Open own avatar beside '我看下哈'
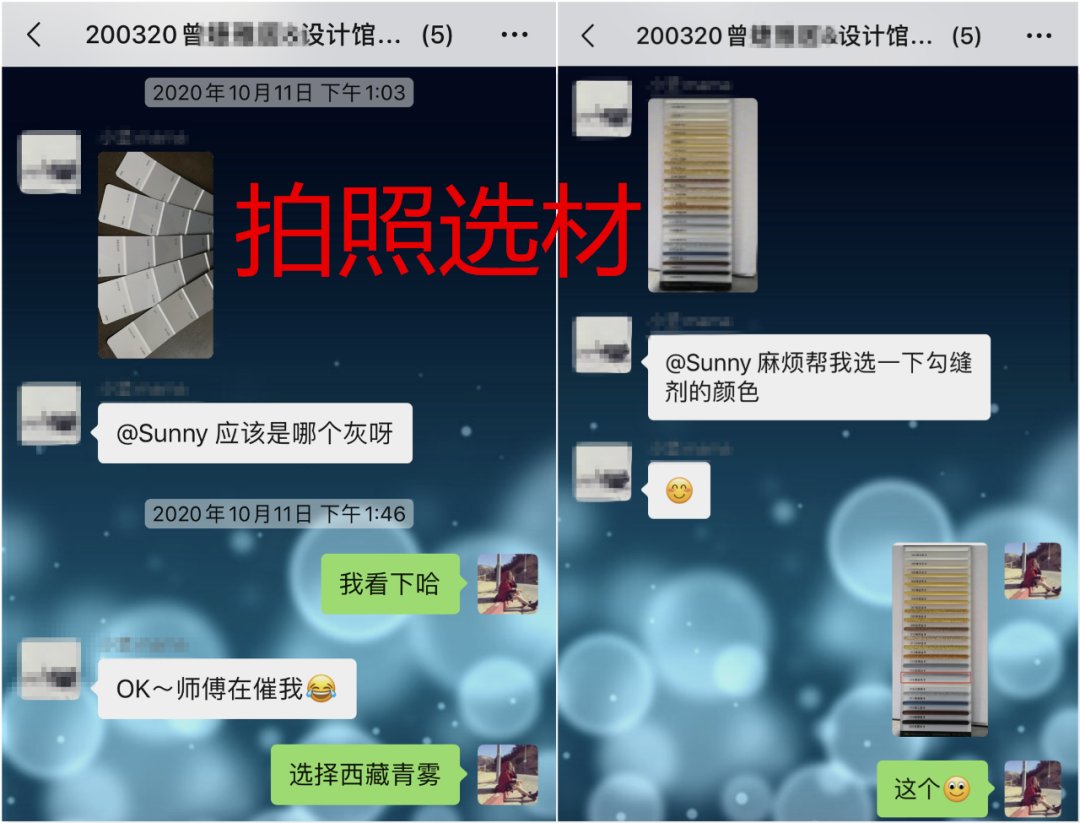Viewport: 1080px width, 823px height. 508,583
